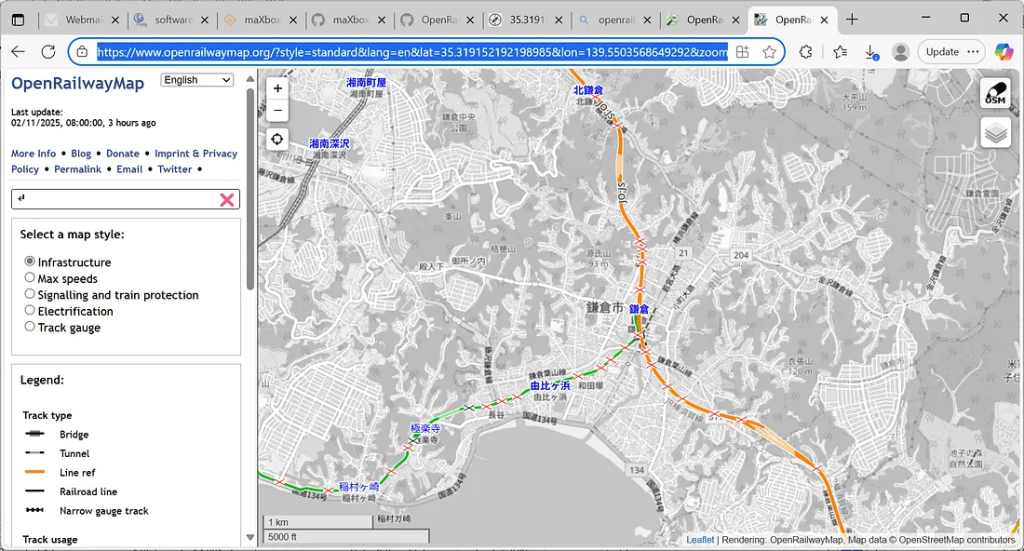Open the English language dropdown

197,80
